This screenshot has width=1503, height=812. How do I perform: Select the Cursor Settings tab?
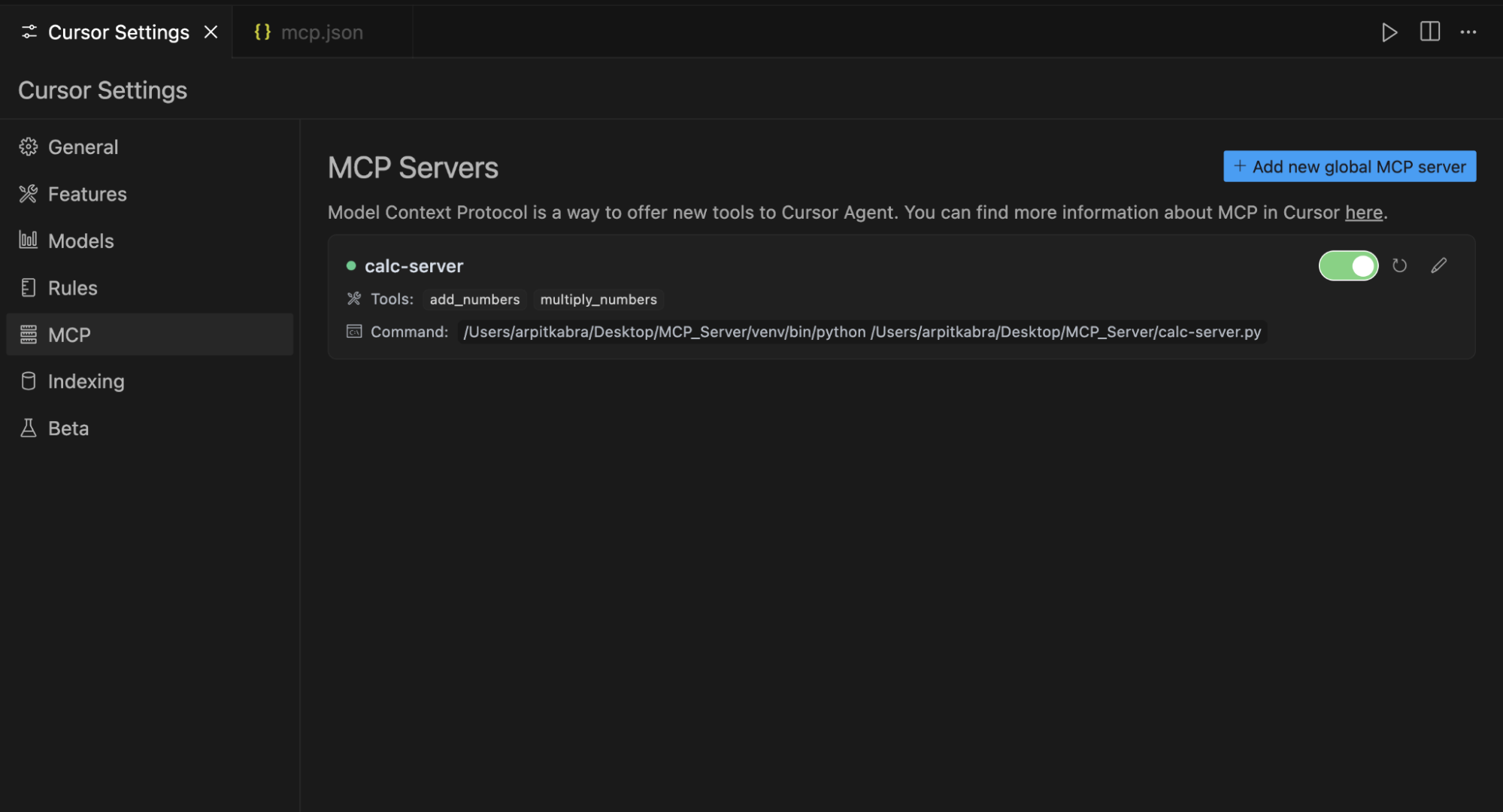(x=116, y=32)
